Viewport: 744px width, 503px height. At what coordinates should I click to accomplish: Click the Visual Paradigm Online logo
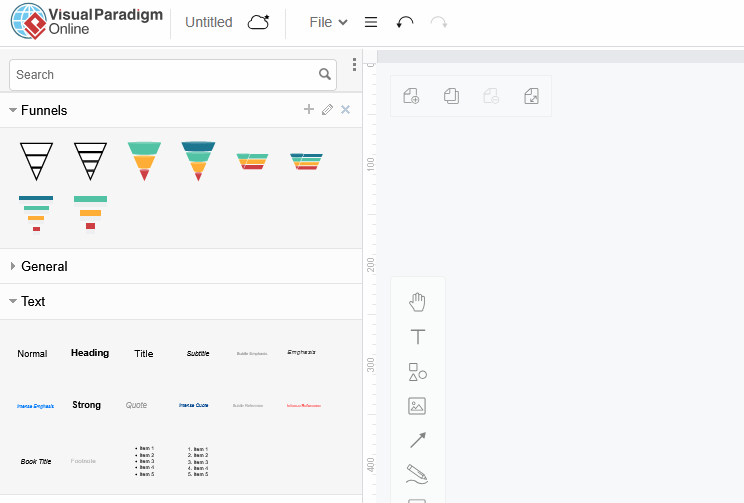87,21
